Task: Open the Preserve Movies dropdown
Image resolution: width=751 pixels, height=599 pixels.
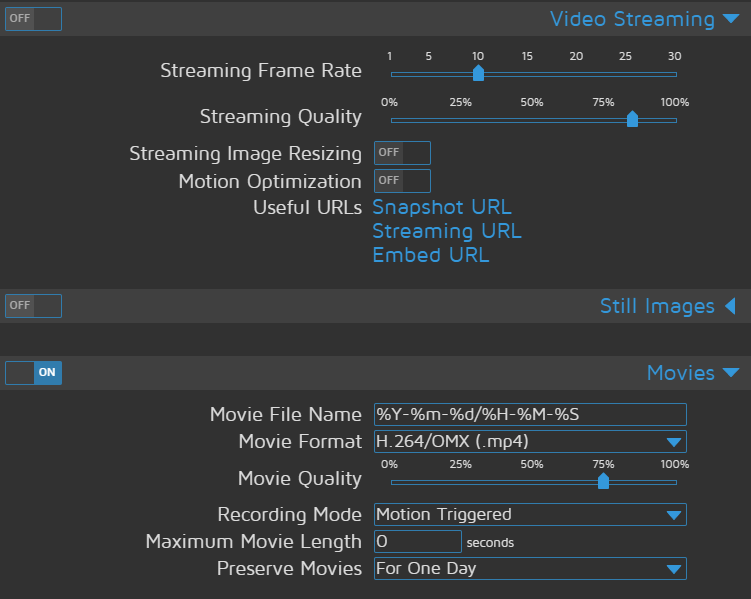Action: click(x=530, y=569)
